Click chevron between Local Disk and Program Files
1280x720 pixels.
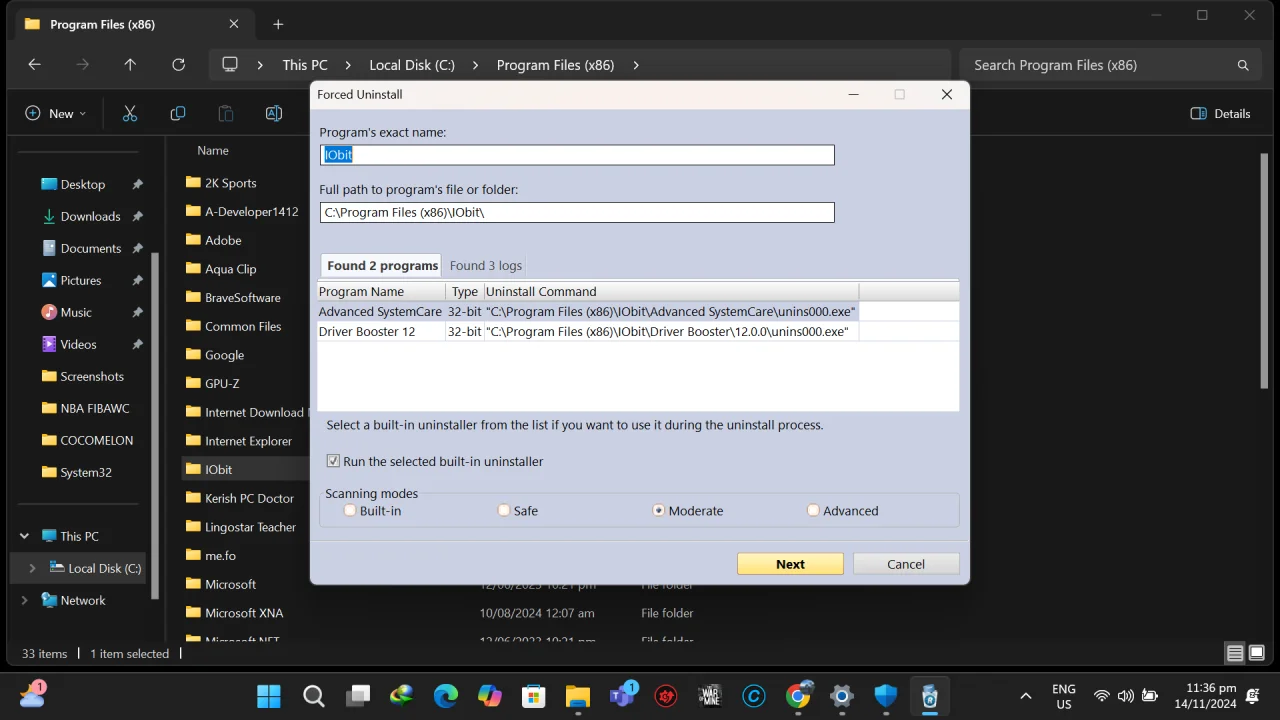tap(476, 65)
